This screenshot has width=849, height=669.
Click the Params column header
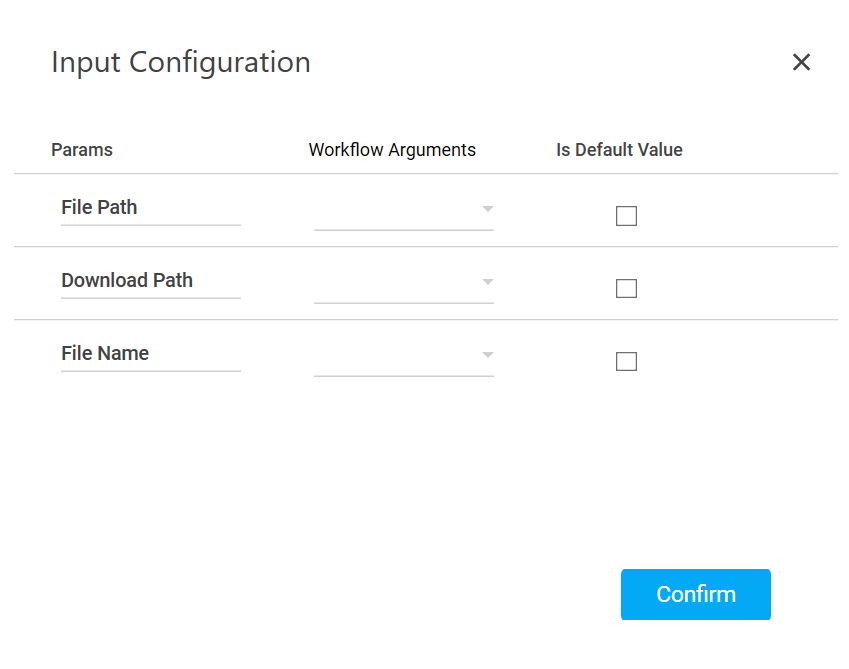(x=82, y=150)
